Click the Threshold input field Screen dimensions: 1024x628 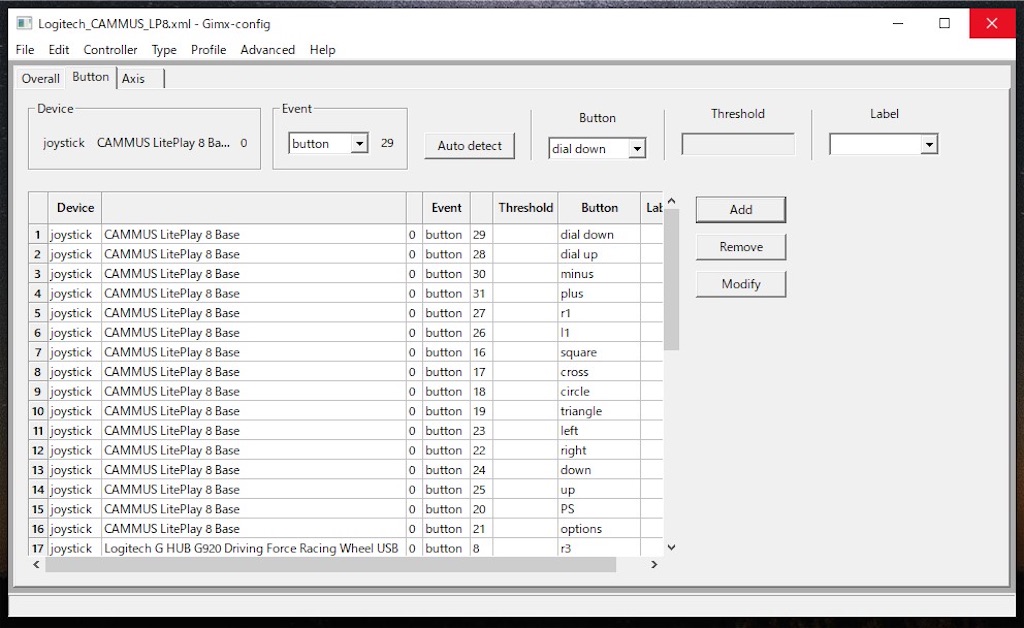click(738, 144)
